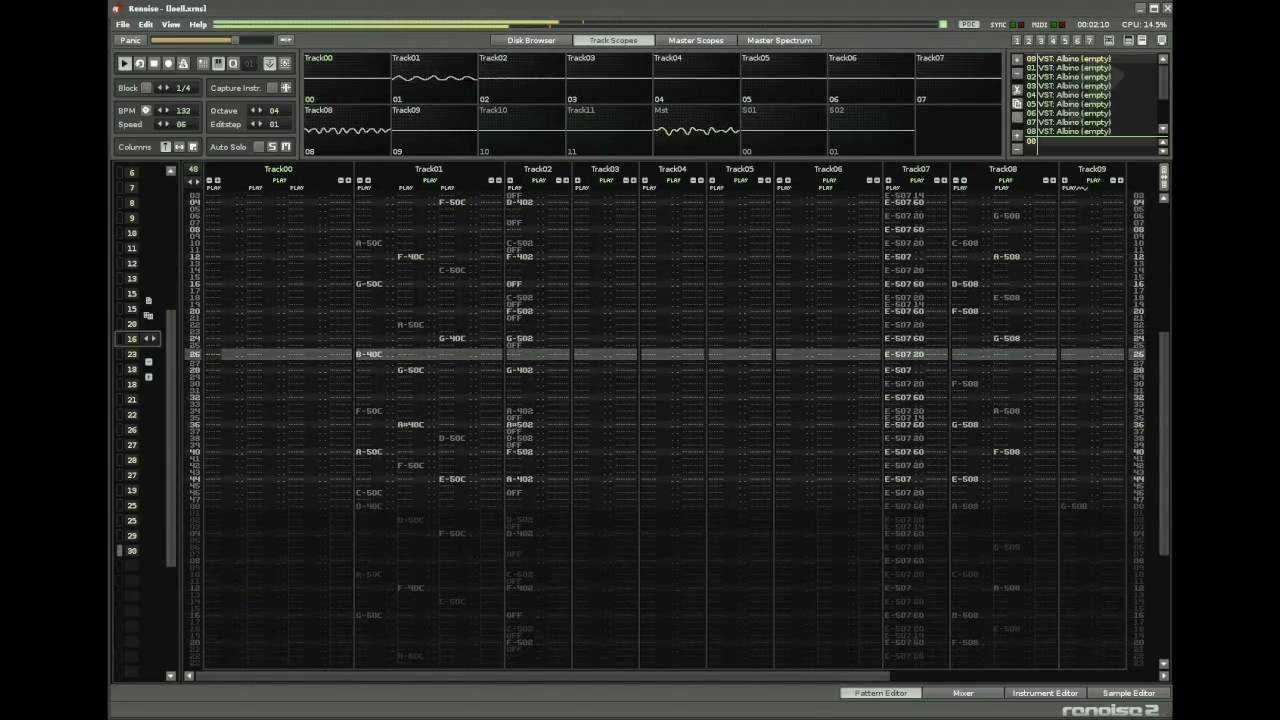
Task: Click the cut instrument scissors icon
Action: [x=1017, y=90]
